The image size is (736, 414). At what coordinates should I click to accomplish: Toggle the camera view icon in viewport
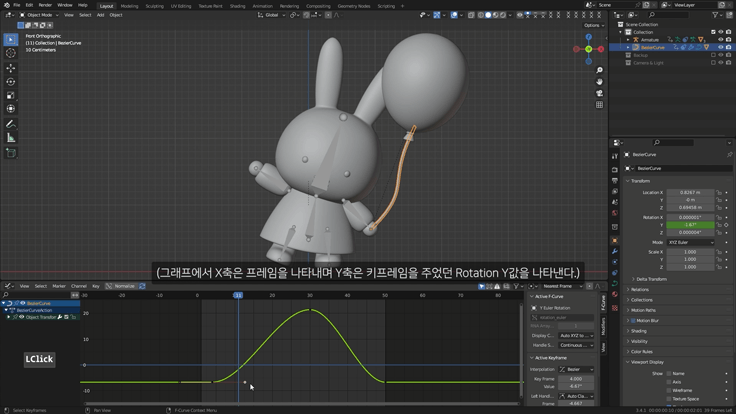click(x=599, y=93)
